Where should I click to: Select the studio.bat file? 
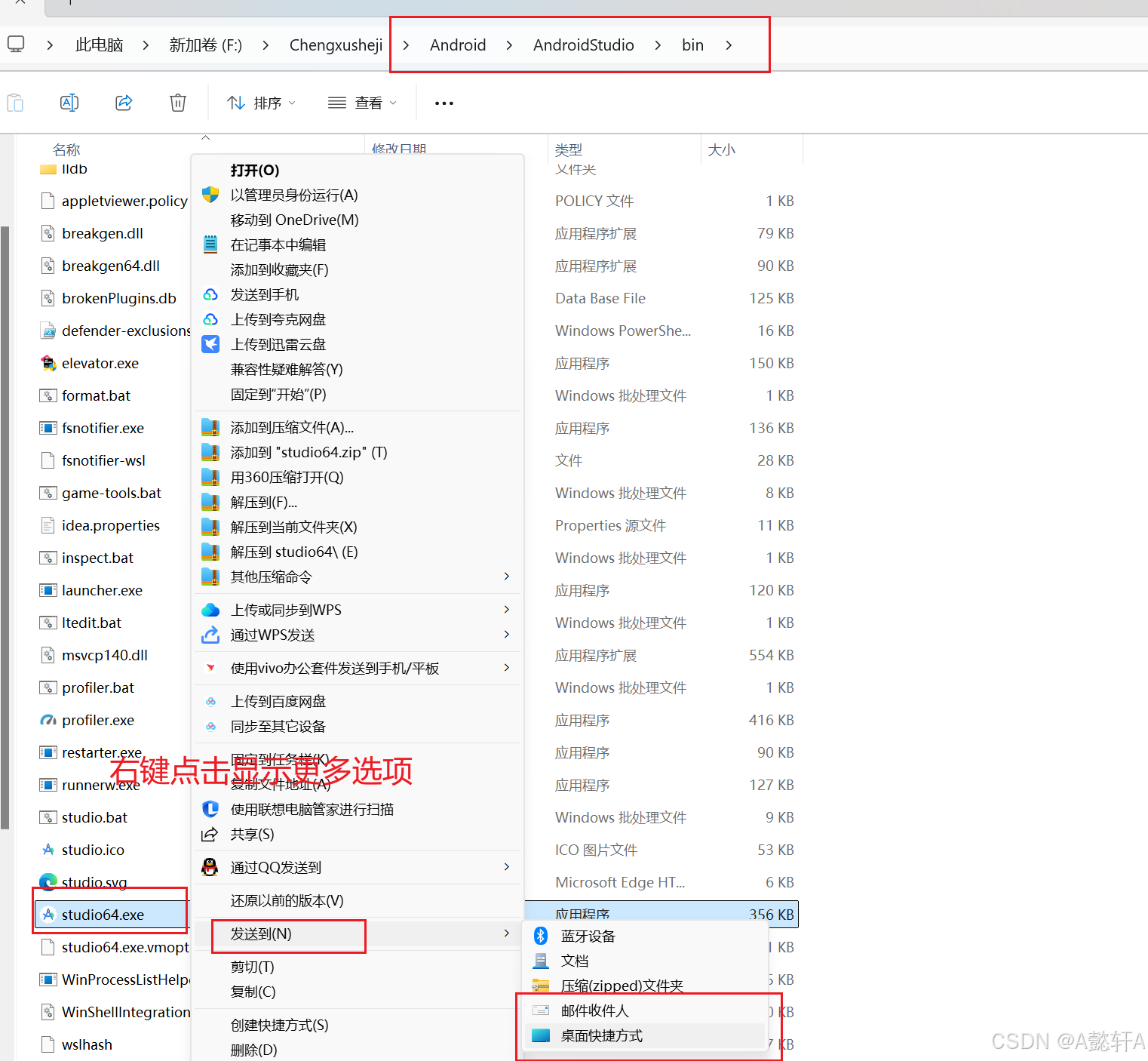(x=94, y=817)
